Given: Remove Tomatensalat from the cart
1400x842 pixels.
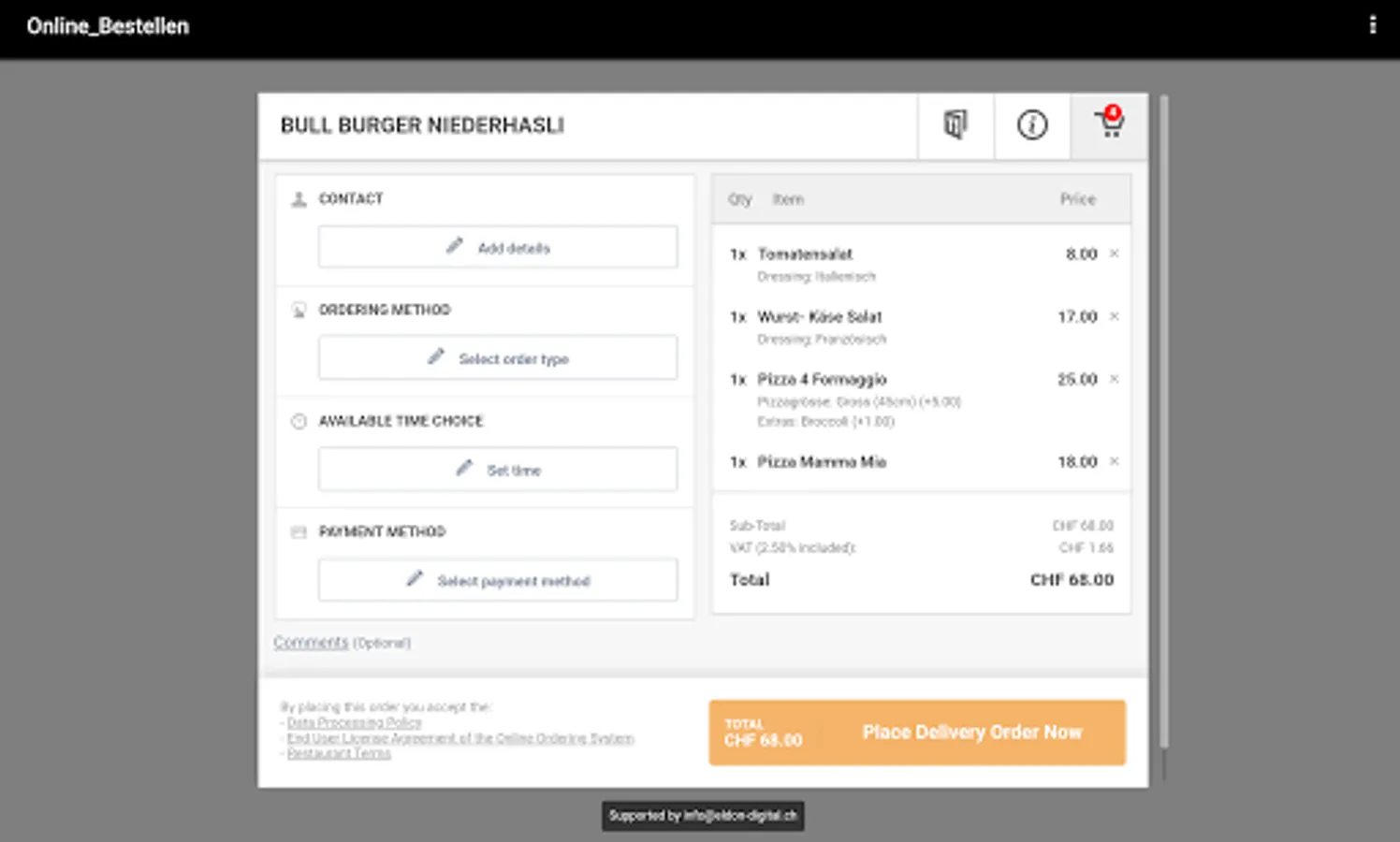Looking at the screenshot, I should [x=1114, y=254].
